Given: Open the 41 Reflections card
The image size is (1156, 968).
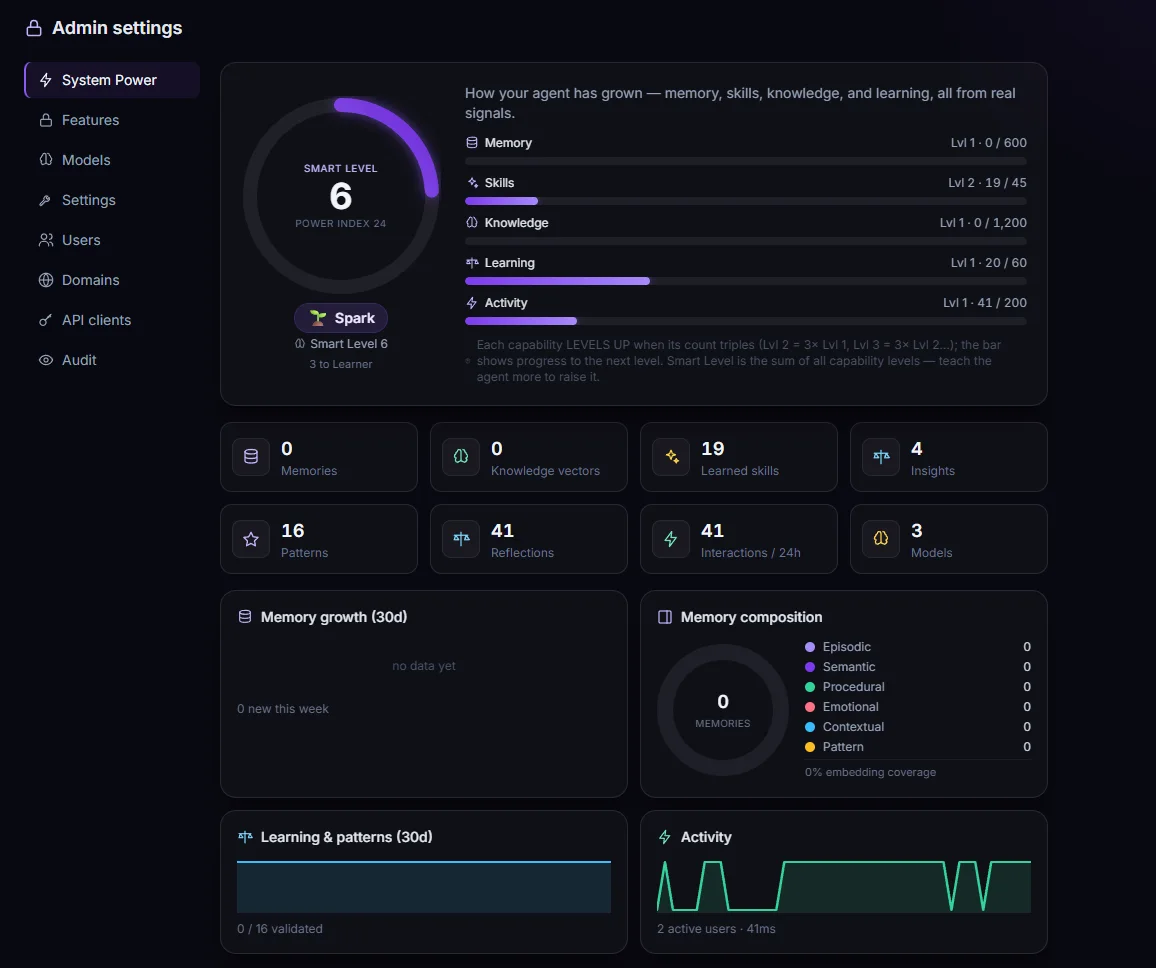Looking at the screenshot, I should click(529, 539).
